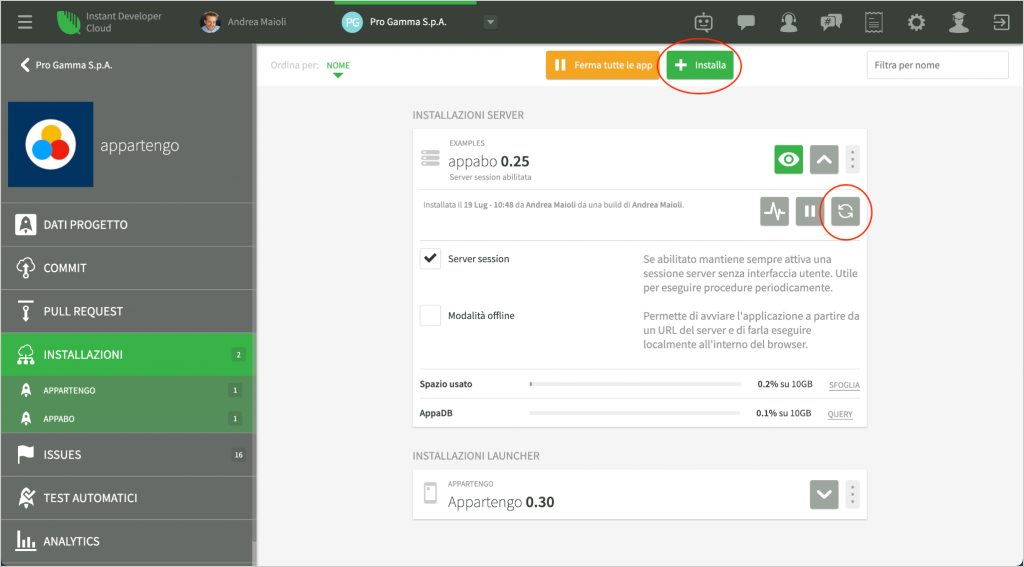The width and height of the screenshot is (1024, 567).
Task: Click the Appartengo 0.30 title
Action: pyautogui.click(x=501, y=502)
